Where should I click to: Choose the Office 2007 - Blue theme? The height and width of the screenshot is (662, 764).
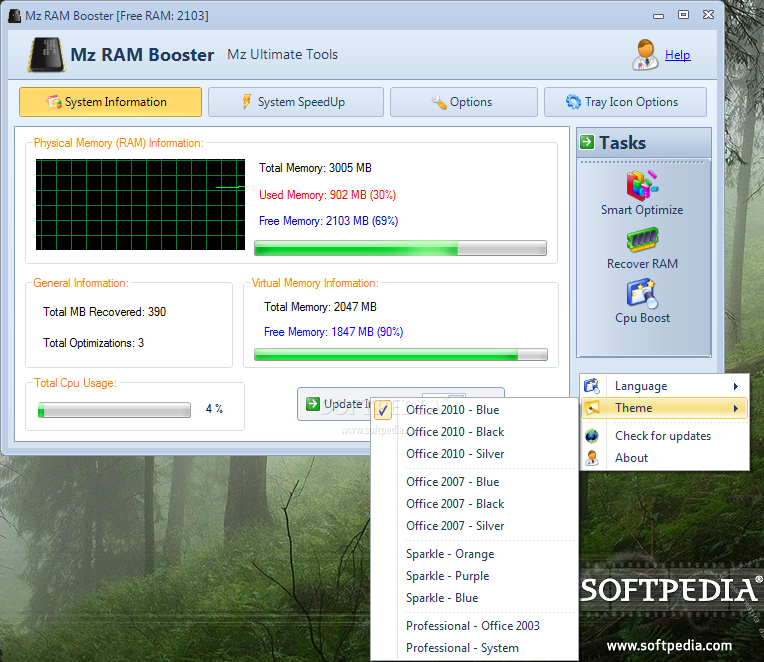[474, 482]
